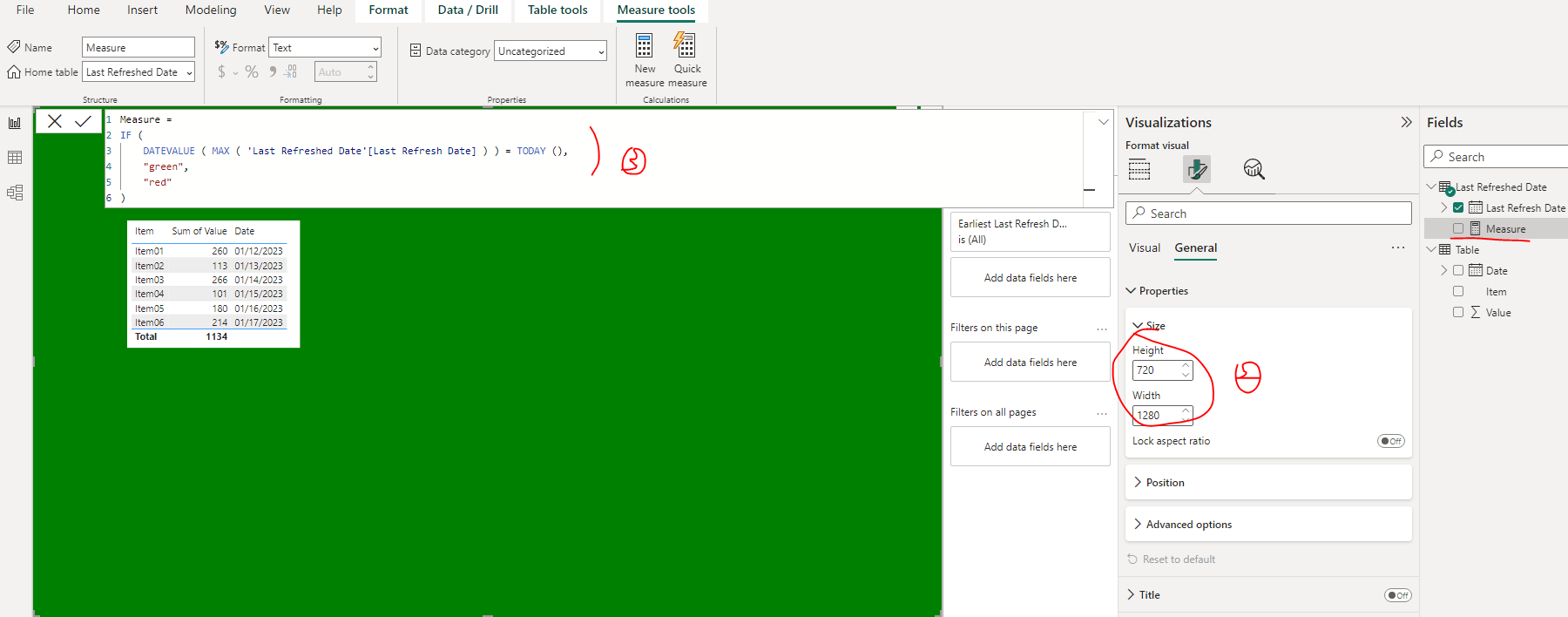Click the Earliest Last Refresh Date filter card
This screenshot has width=1568, height=617.
pos(1031,232)
